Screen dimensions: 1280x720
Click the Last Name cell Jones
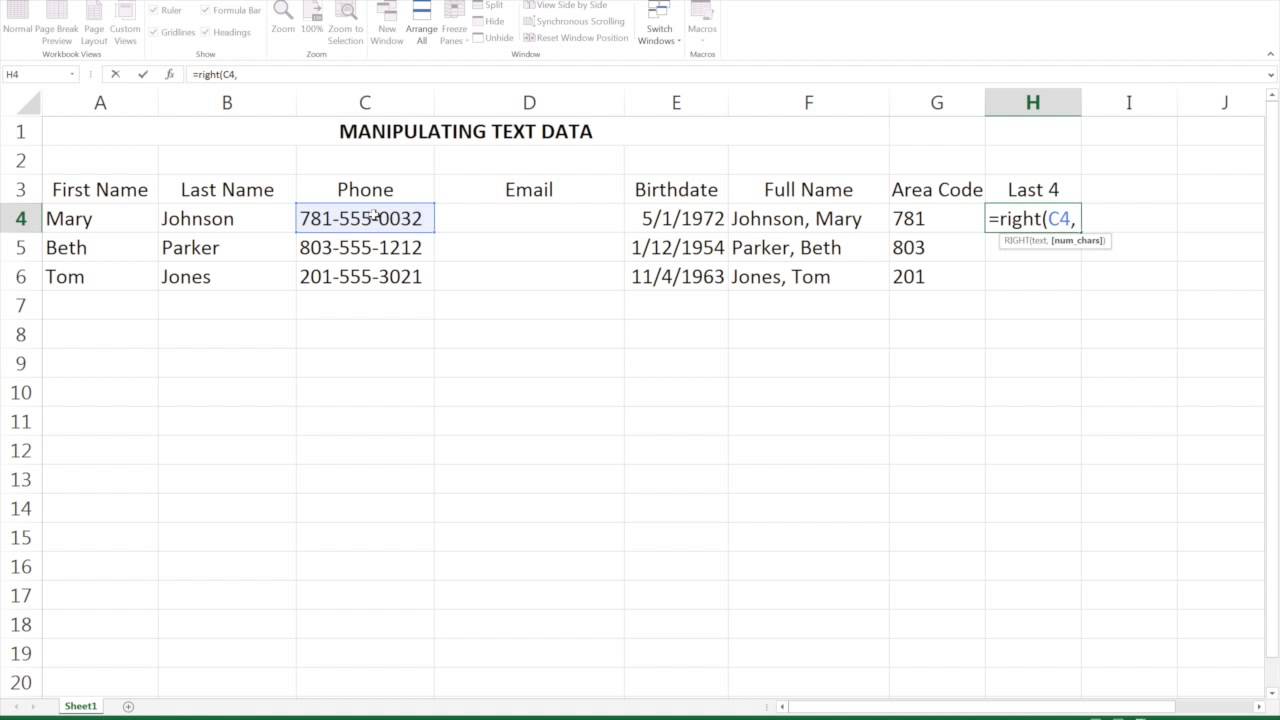pyautogui.click(x=227, y=276)
